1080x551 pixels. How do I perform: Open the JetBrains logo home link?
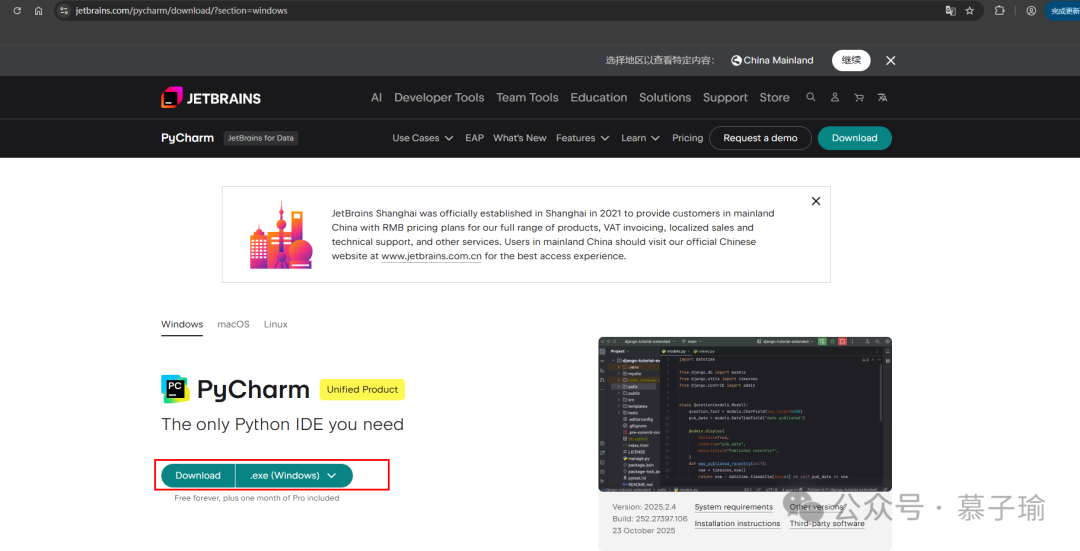pos(211,98)
